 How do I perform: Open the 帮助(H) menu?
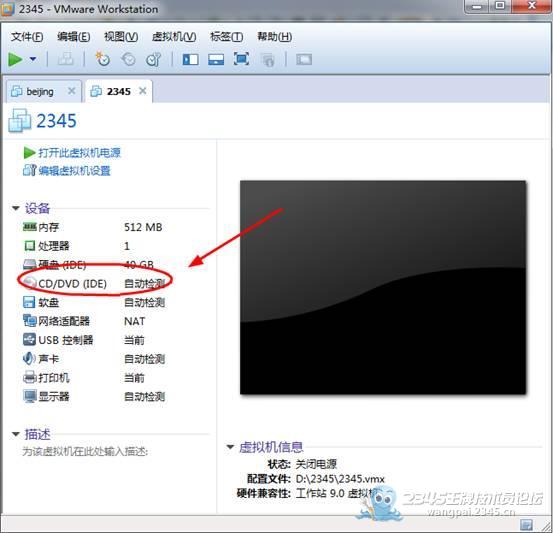[274, 36]
